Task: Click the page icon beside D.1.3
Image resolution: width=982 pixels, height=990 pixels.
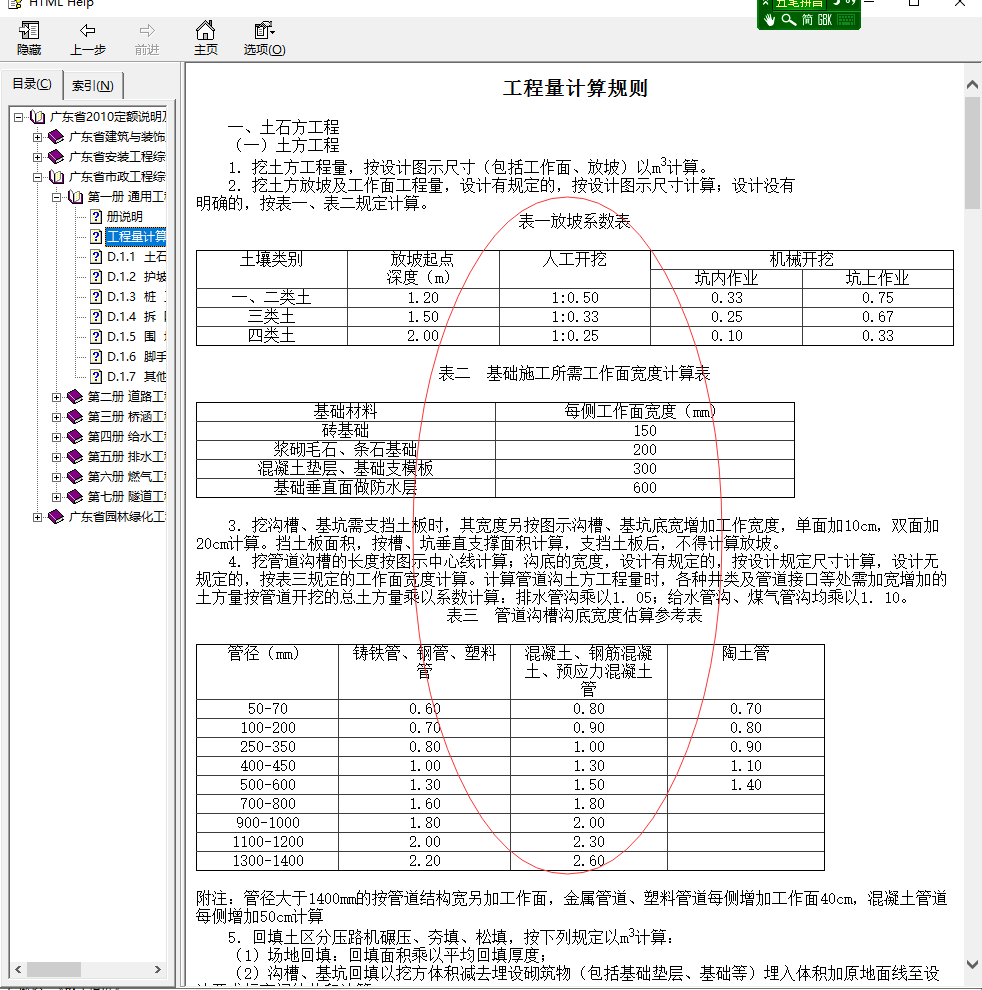Action: (96, 297)
